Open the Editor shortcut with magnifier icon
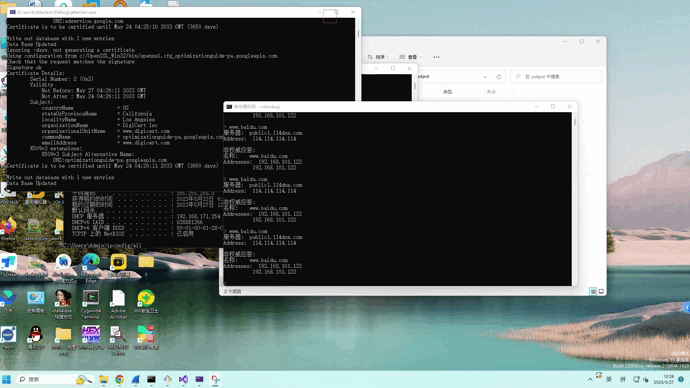 (x=118, y=340)
